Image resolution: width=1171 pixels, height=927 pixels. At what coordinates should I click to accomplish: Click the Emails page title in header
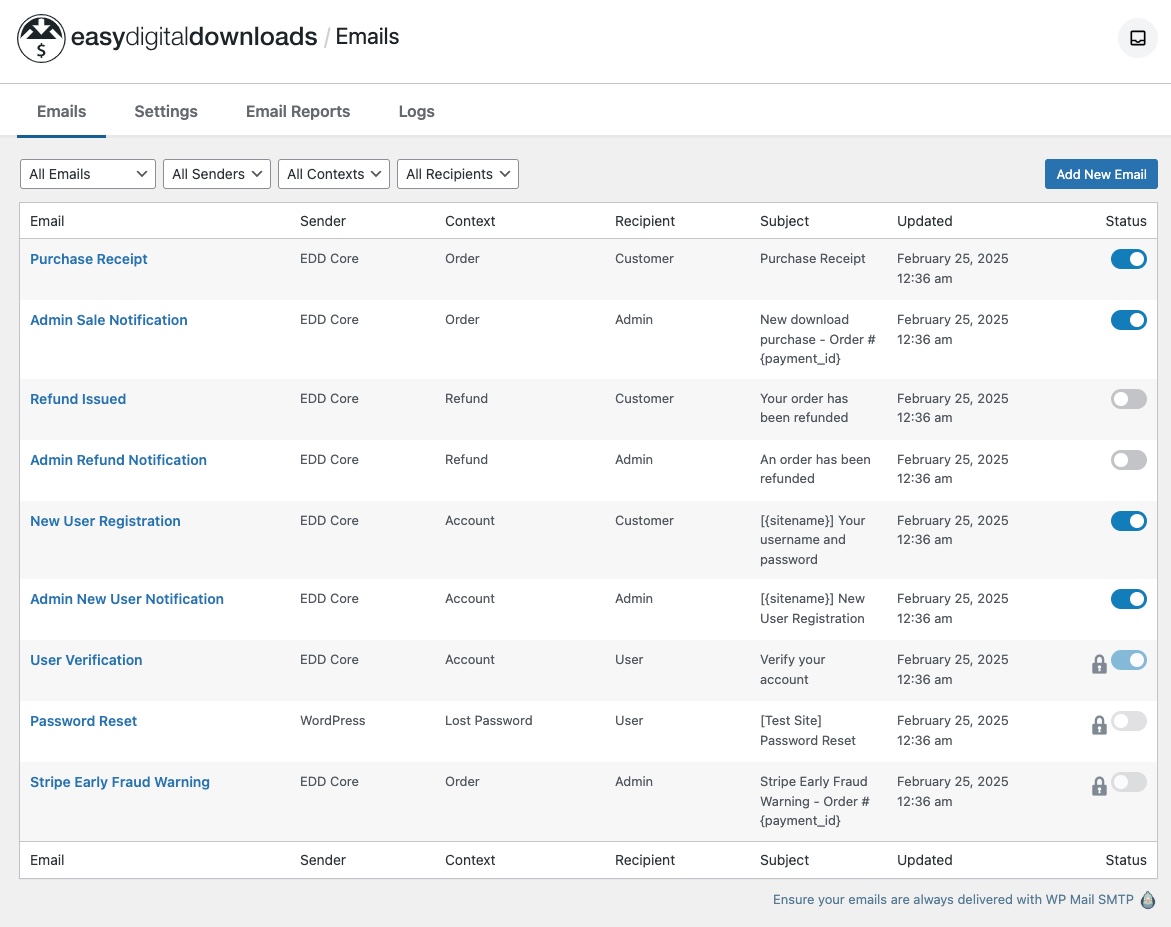pos(367,37)
